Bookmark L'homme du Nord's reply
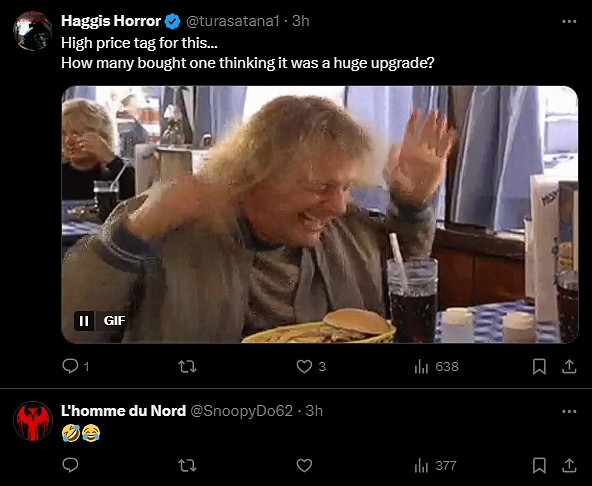Viewport: 592px width, 486px height. [539, 465]
